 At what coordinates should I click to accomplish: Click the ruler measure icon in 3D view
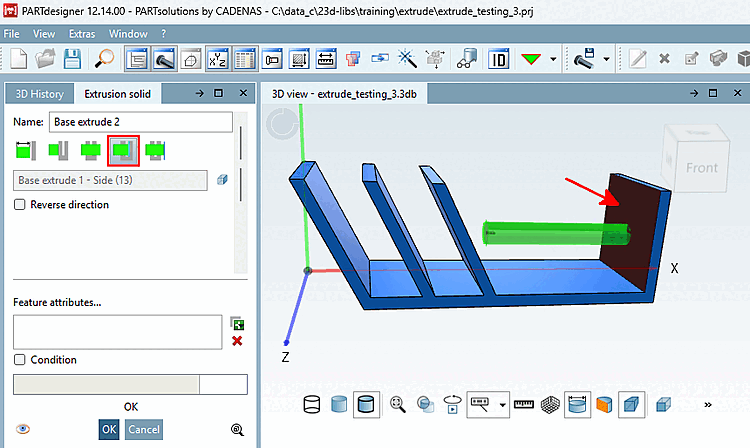pyautogui.click(x=524, y=404)
